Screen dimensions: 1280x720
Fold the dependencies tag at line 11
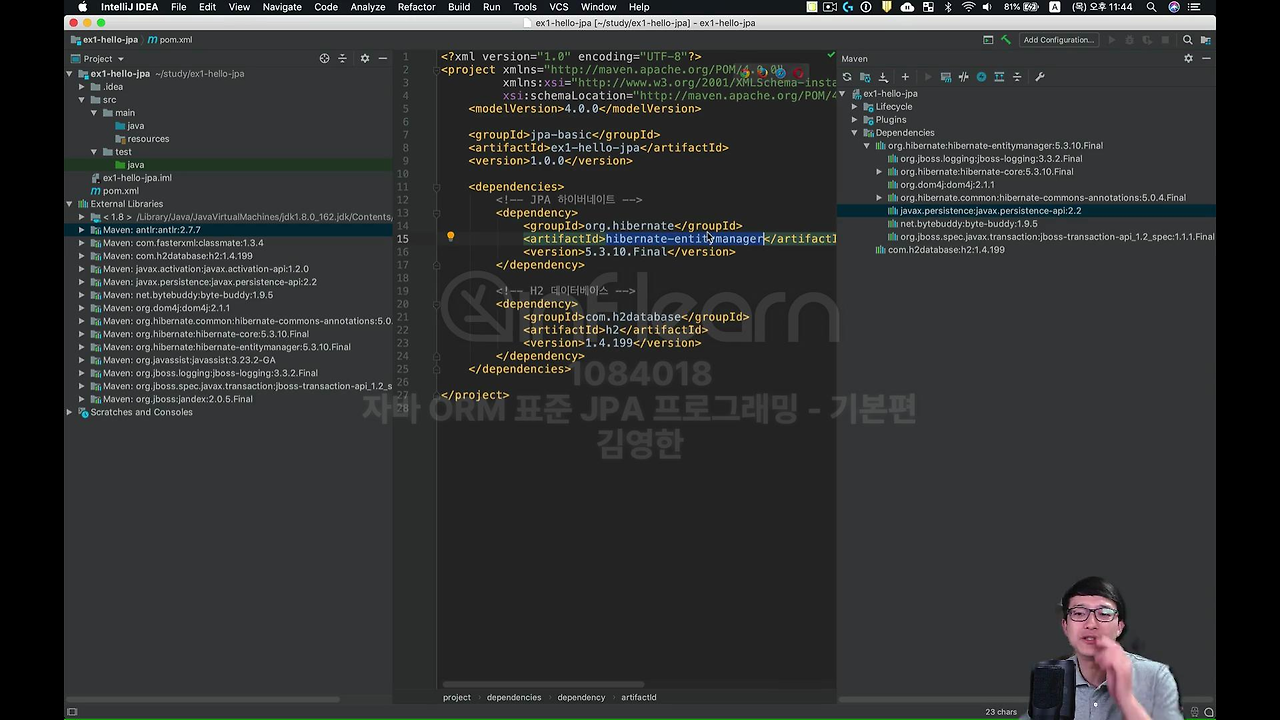coord(437,187)
